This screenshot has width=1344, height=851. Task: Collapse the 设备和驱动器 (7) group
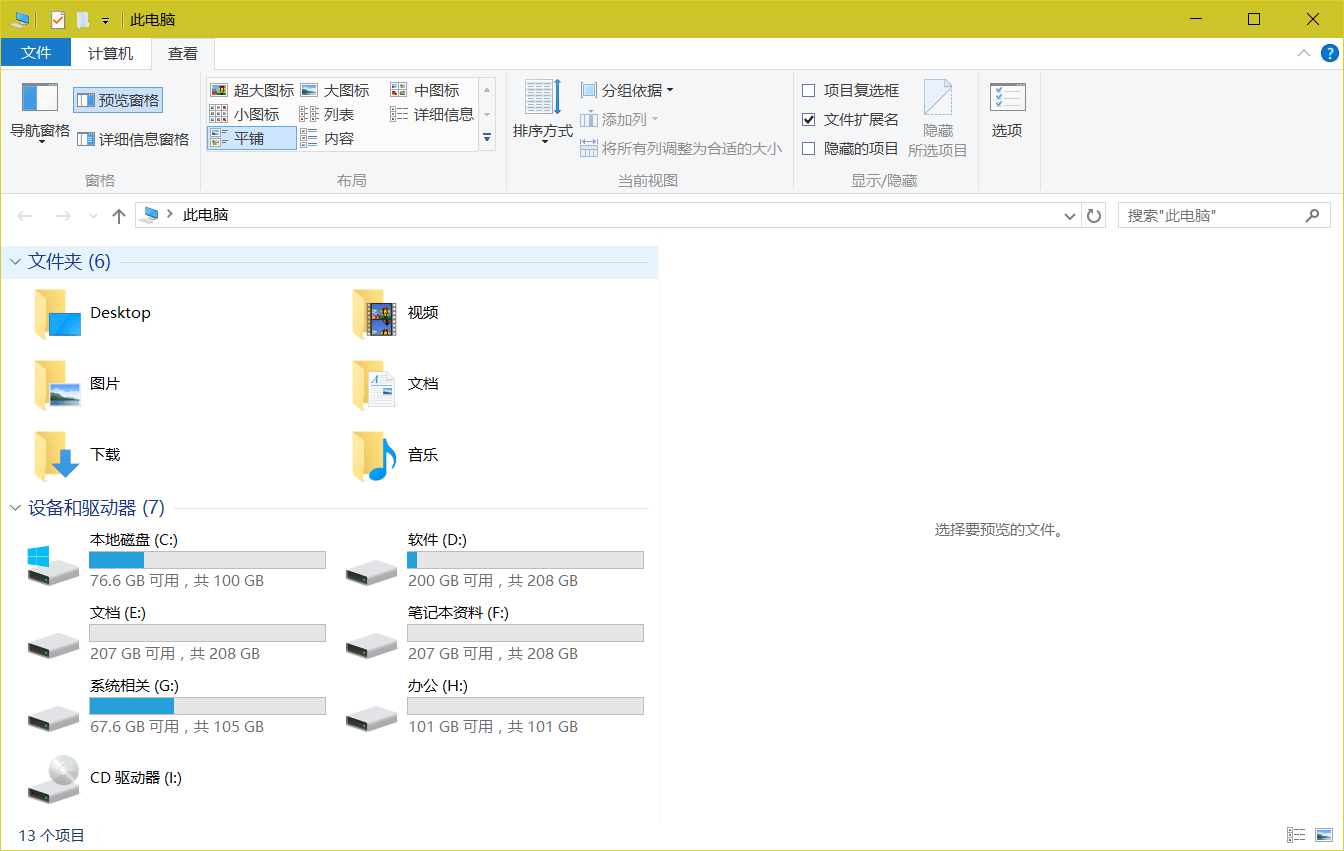[x=15, y=508]
